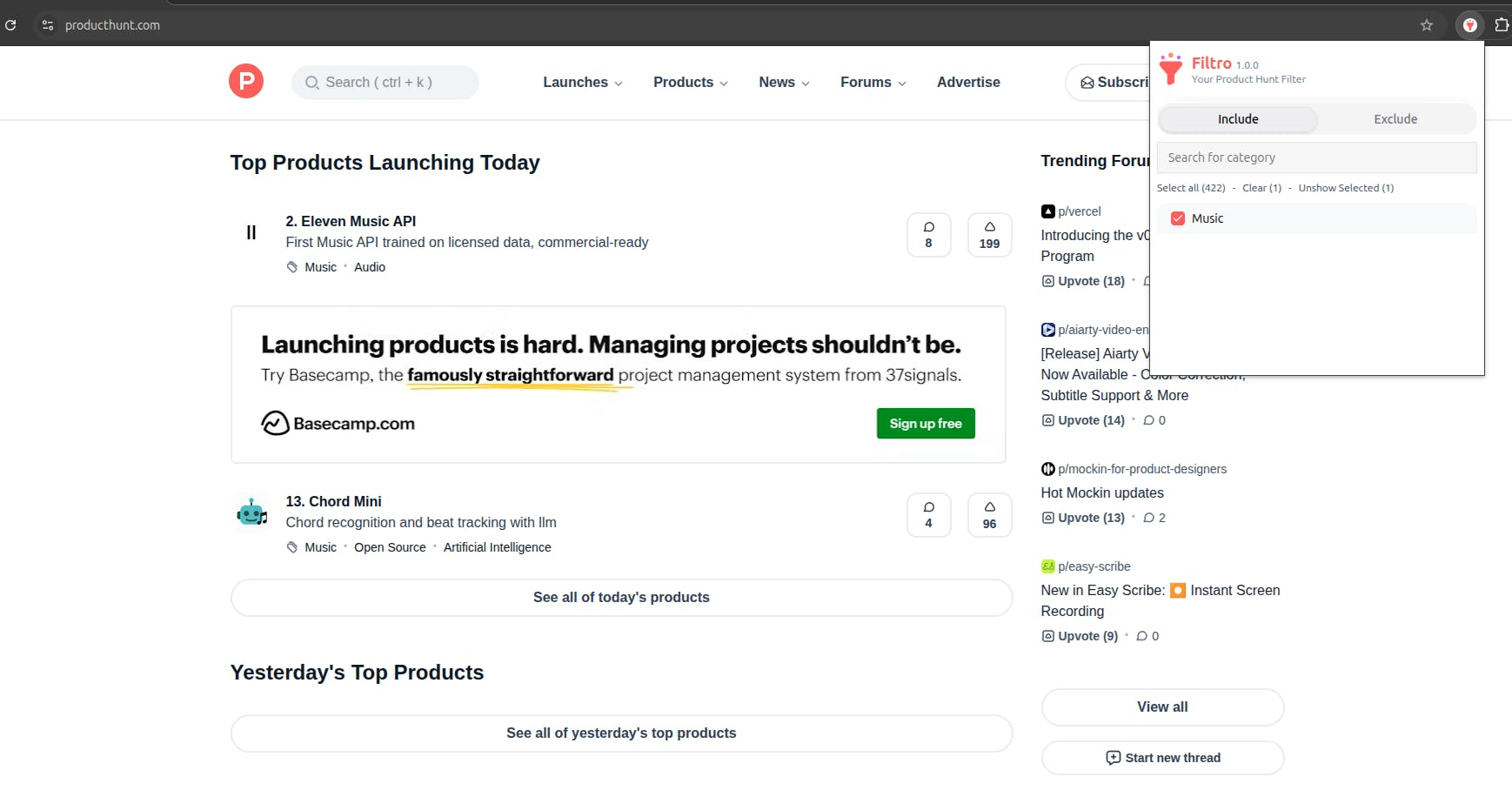
Task: Open the Advertise page
Action: tap(968, 83)
